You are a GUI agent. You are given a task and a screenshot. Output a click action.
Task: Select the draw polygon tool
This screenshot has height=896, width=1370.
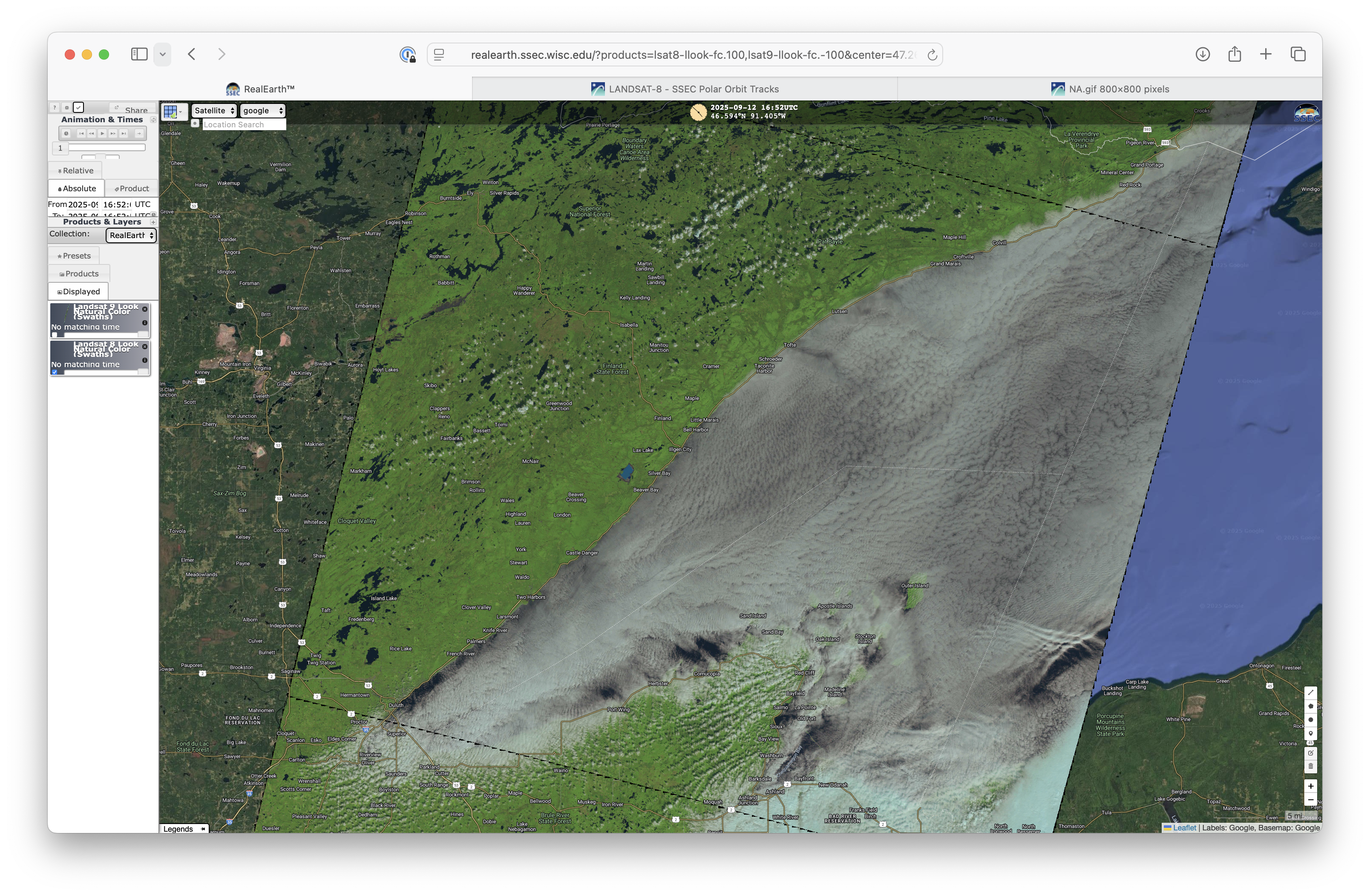pos(1311,706)
